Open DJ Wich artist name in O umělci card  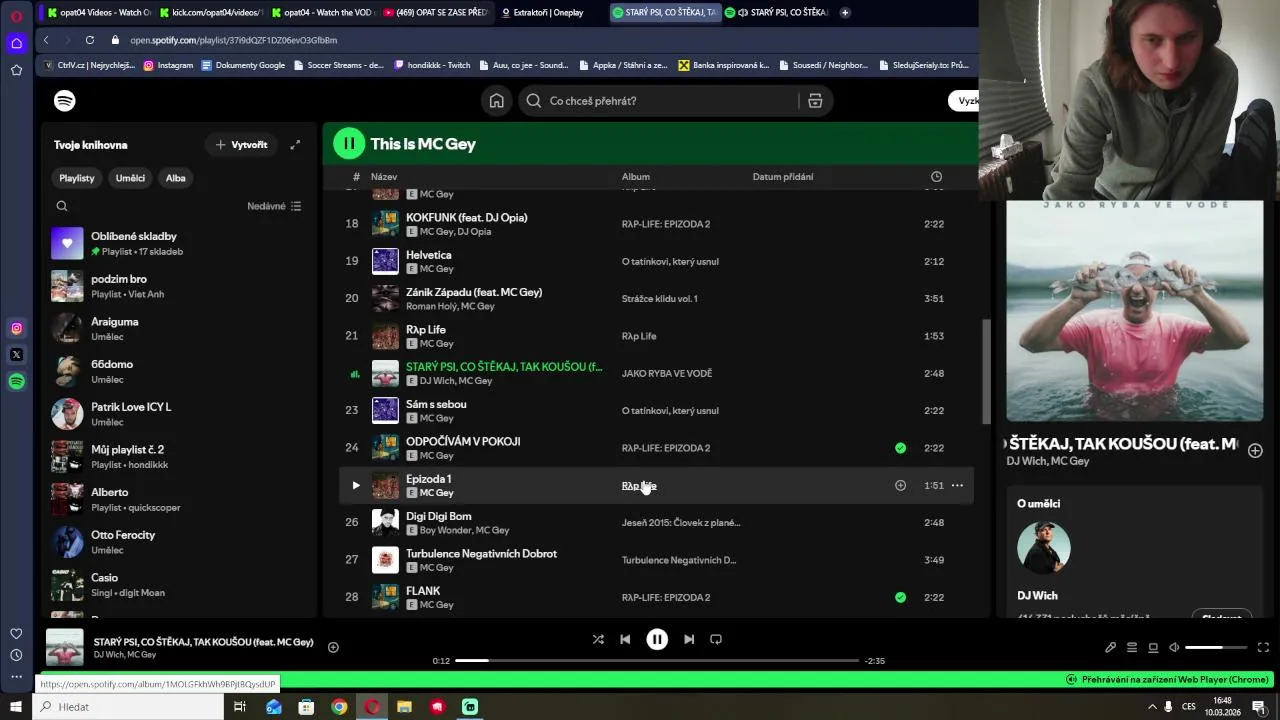(x=1037, y=596)
